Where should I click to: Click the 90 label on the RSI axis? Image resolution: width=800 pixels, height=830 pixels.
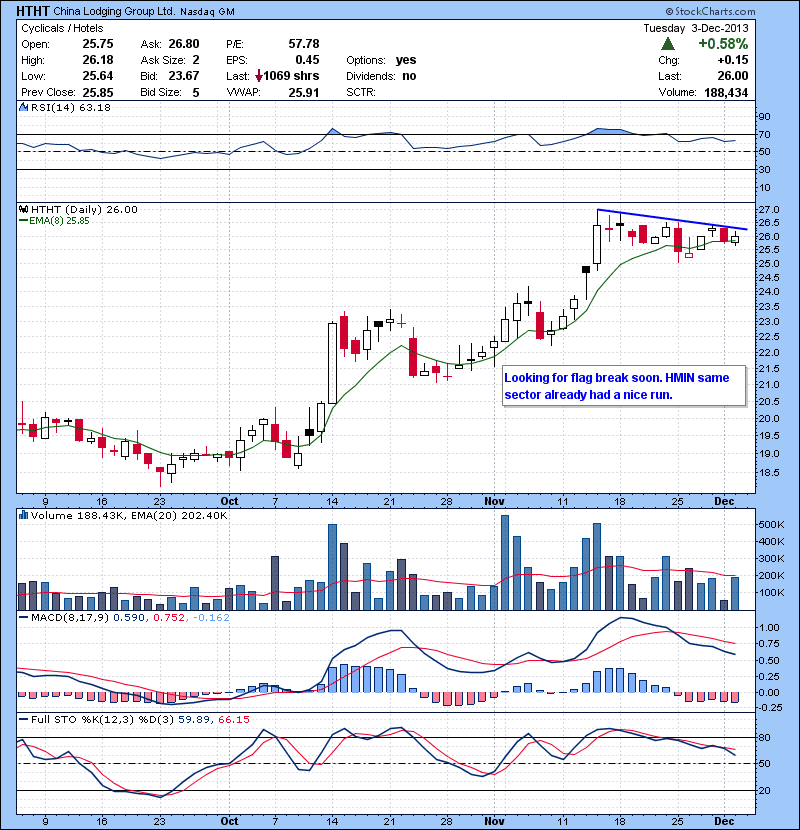765,116
